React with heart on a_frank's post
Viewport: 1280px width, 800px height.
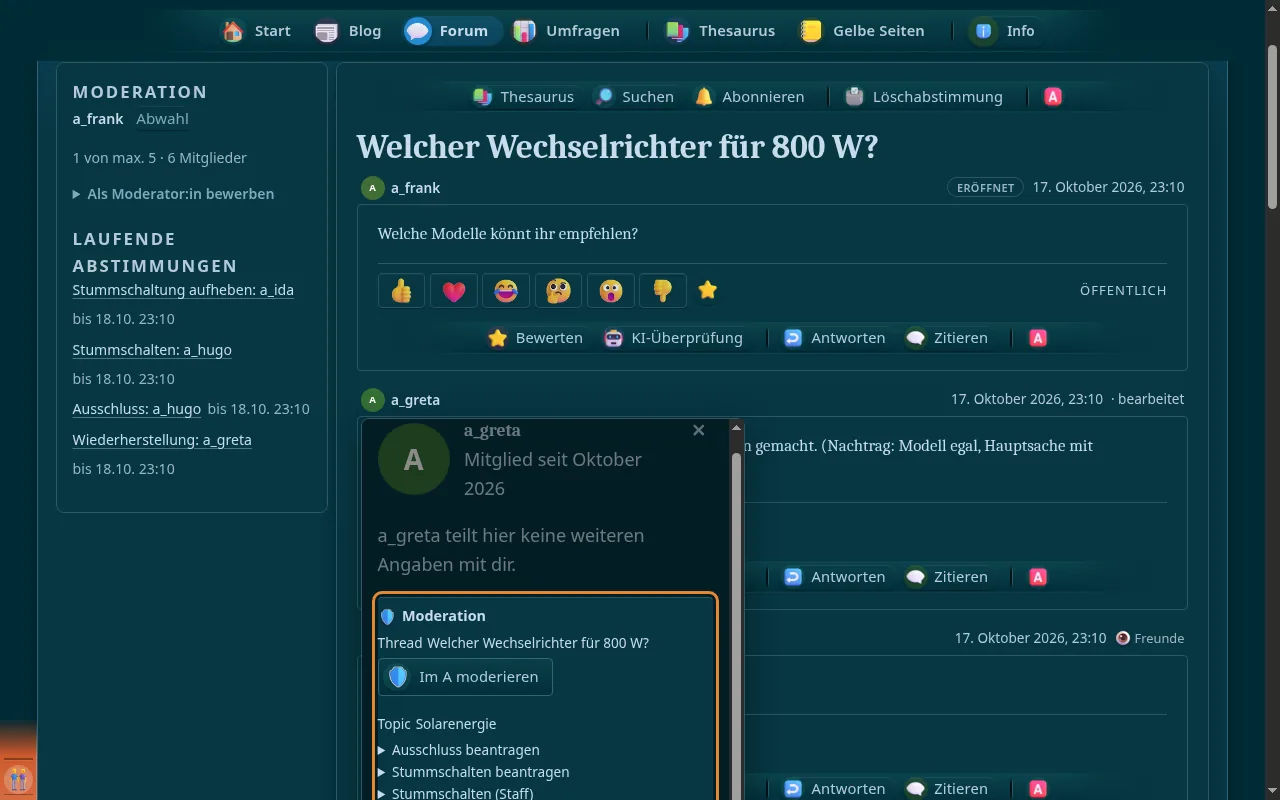point(454,291)
